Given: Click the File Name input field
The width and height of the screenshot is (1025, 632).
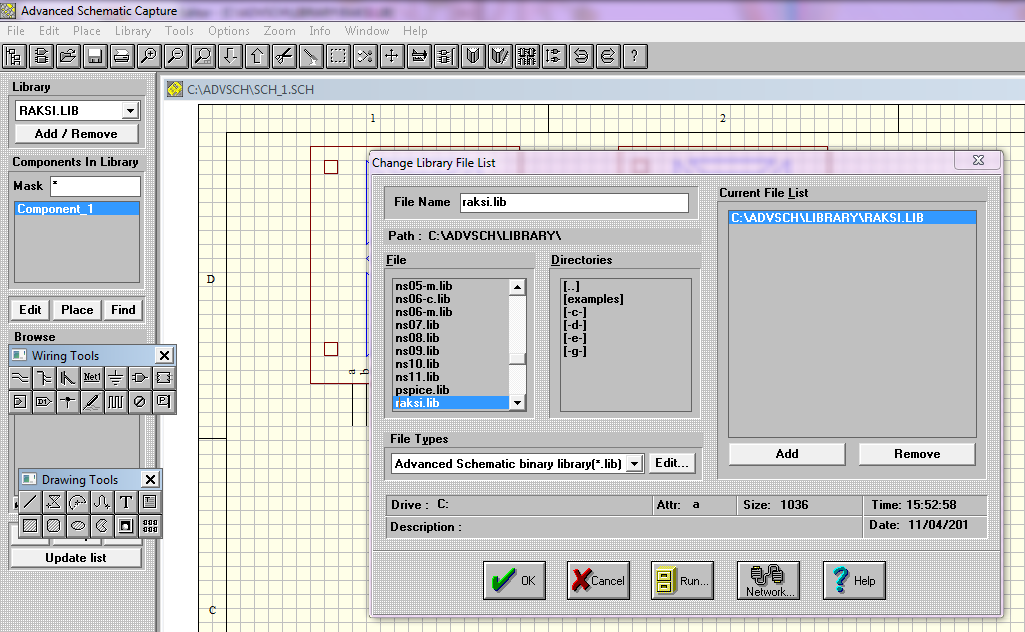Looking at the screenshot, I should (574, 202).
